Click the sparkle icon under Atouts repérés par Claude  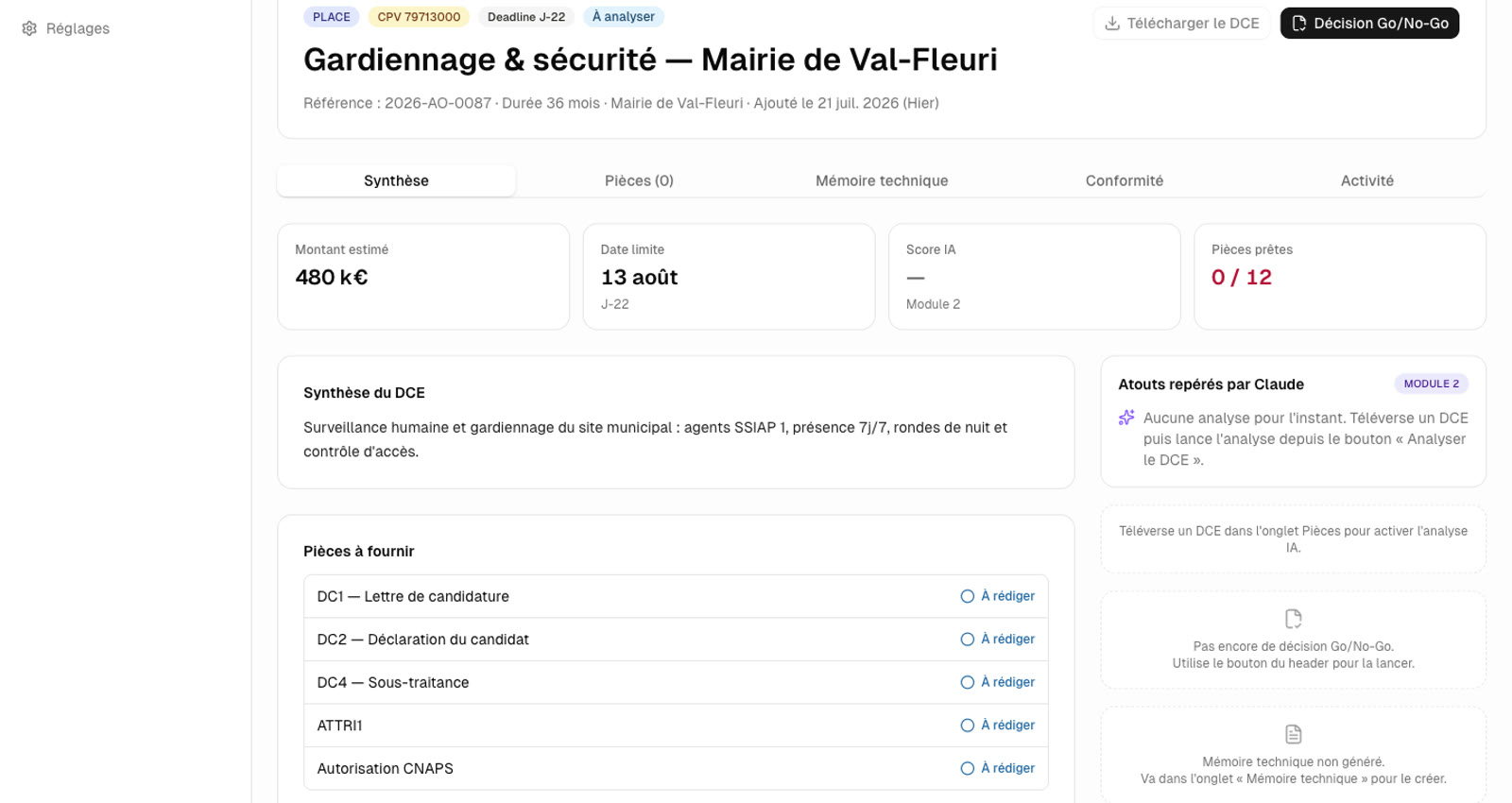click(1126, 418)
